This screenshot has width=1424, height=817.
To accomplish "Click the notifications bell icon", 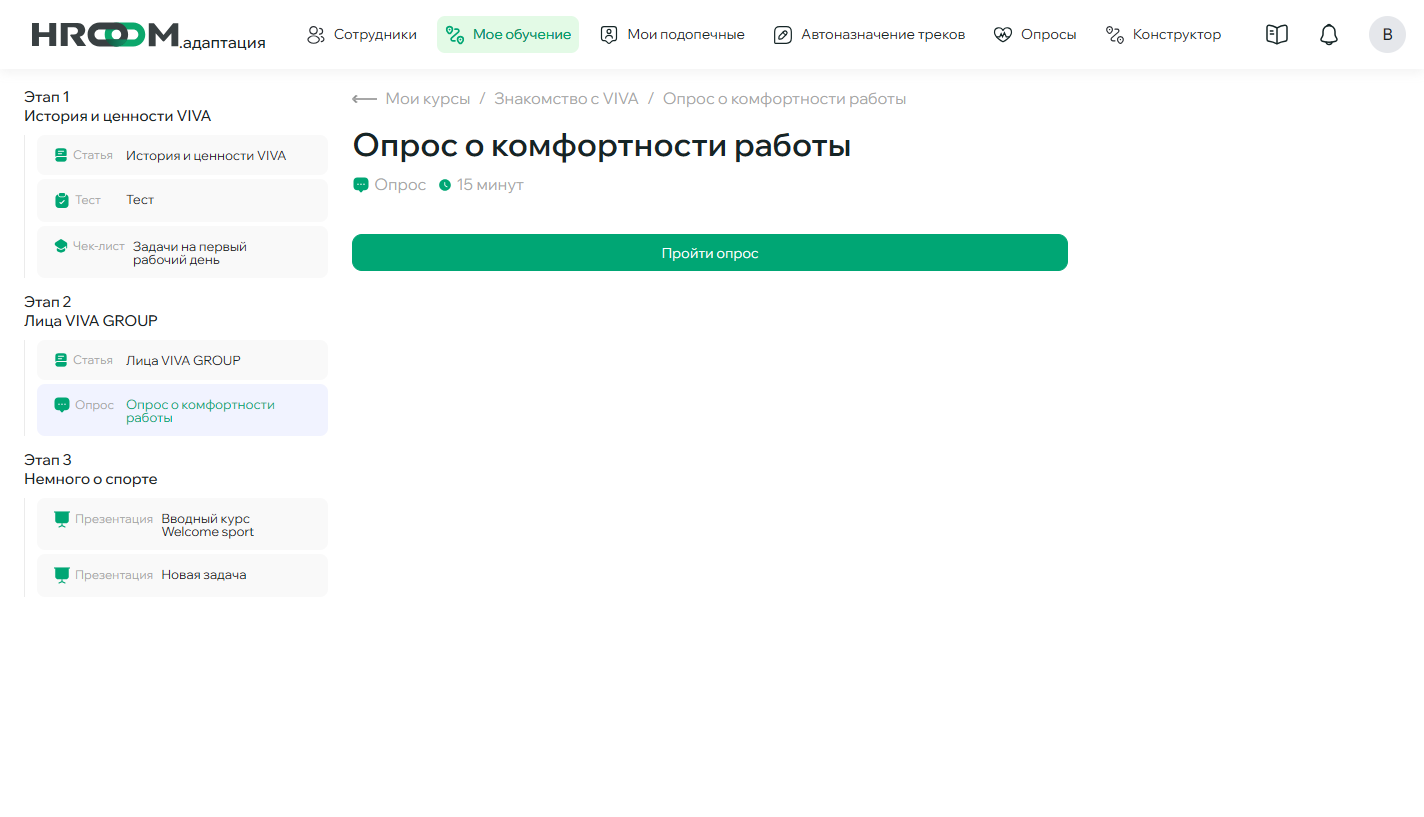I will tap(1328, 34).
